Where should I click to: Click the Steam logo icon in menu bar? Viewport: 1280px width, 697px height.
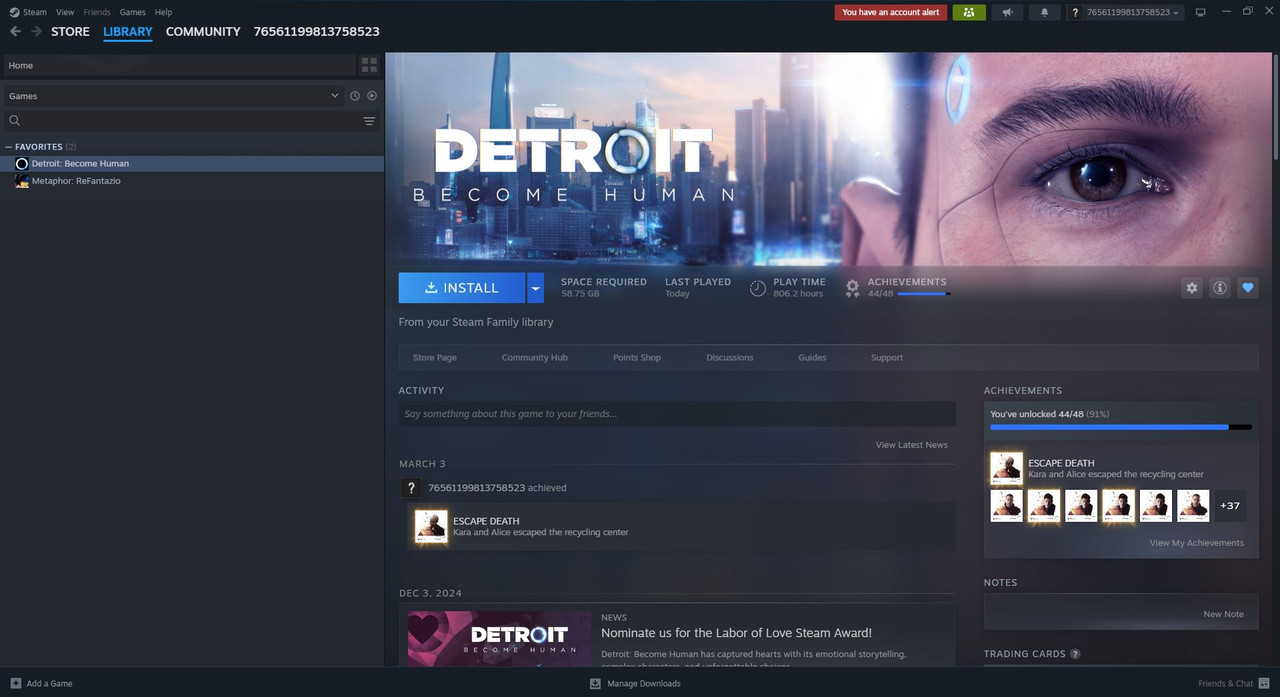14,12
